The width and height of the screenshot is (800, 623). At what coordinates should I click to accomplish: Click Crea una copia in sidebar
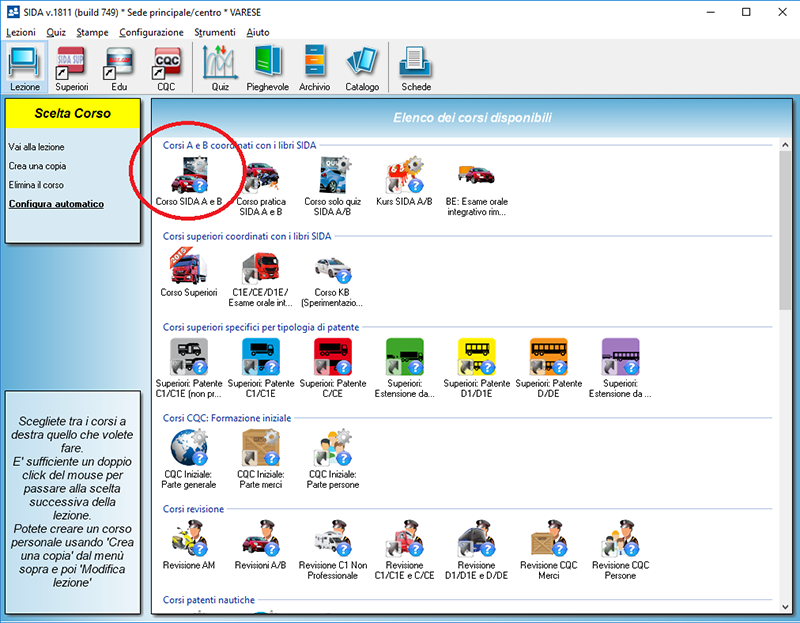pyautogui.click(x=37, y=166)
